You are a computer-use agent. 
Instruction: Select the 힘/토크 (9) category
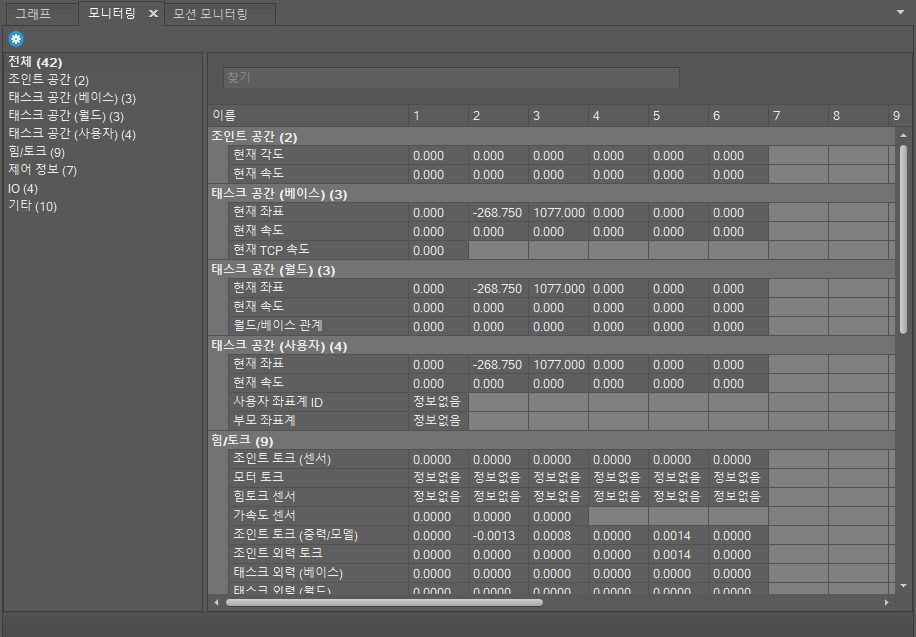38,152
